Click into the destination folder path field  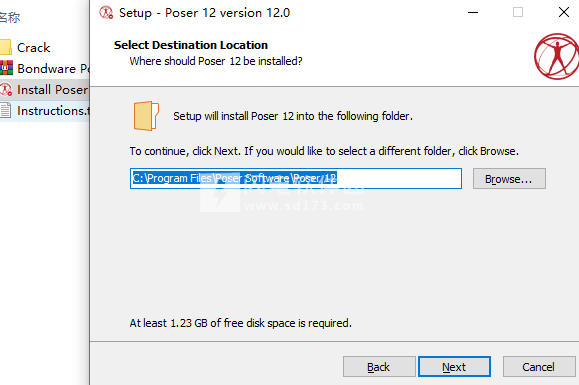tap(296, 179)
